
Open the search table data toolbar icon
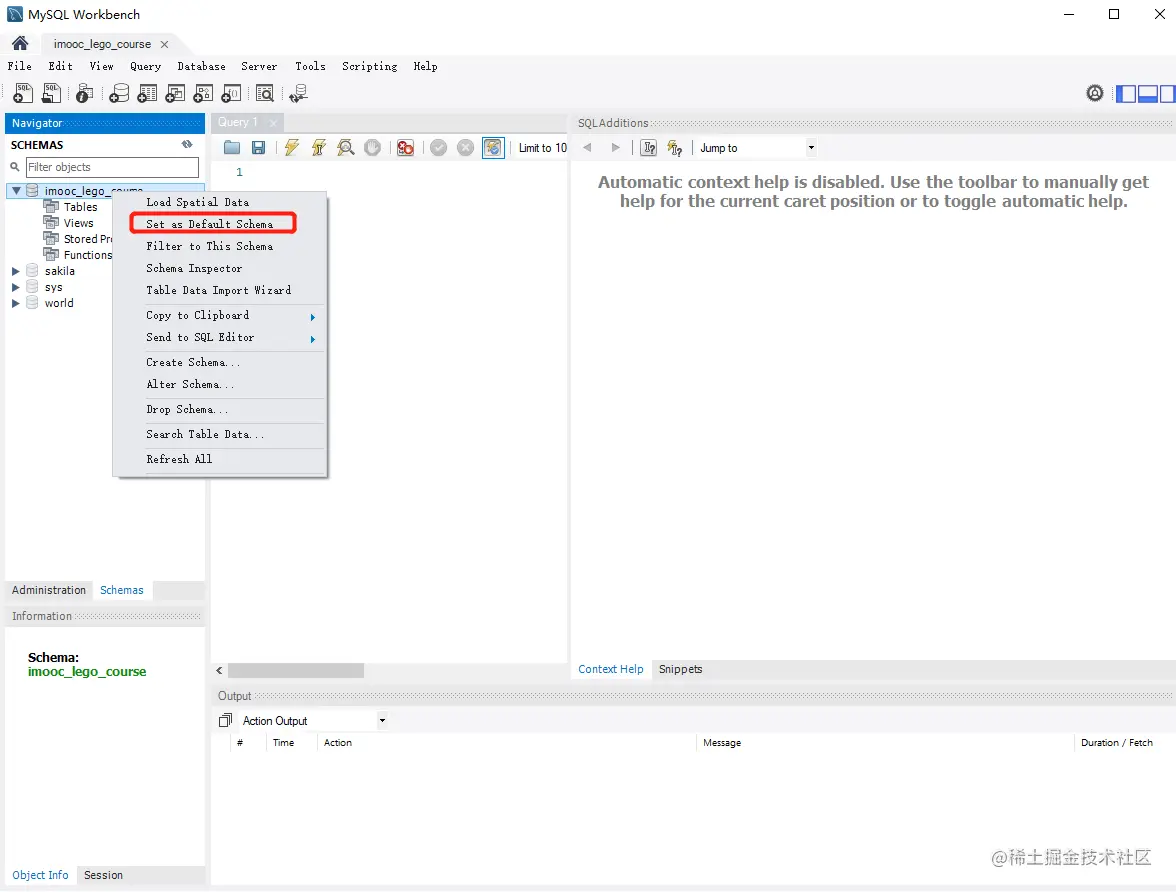[x=265, y=93]
